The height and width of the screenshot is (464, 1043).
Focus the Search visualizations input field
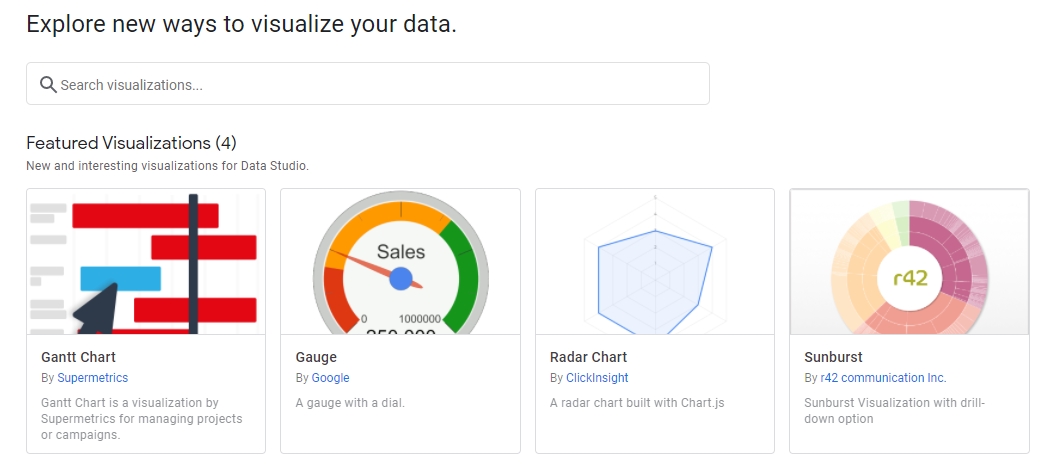pyautogui.click(x=380, y=85)
